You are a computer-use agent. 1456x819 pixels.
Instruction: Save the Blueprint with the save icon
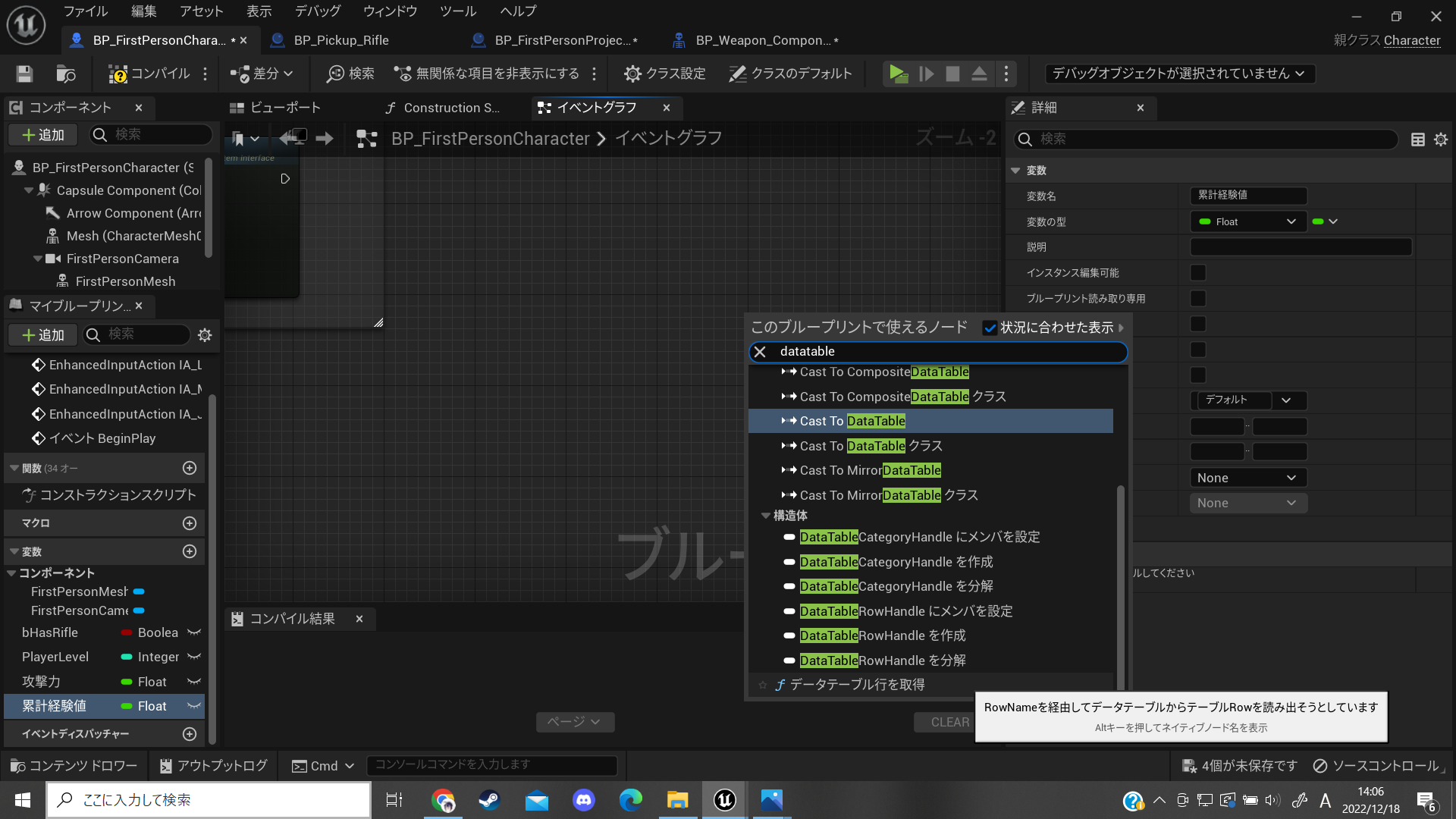(24, 74)
